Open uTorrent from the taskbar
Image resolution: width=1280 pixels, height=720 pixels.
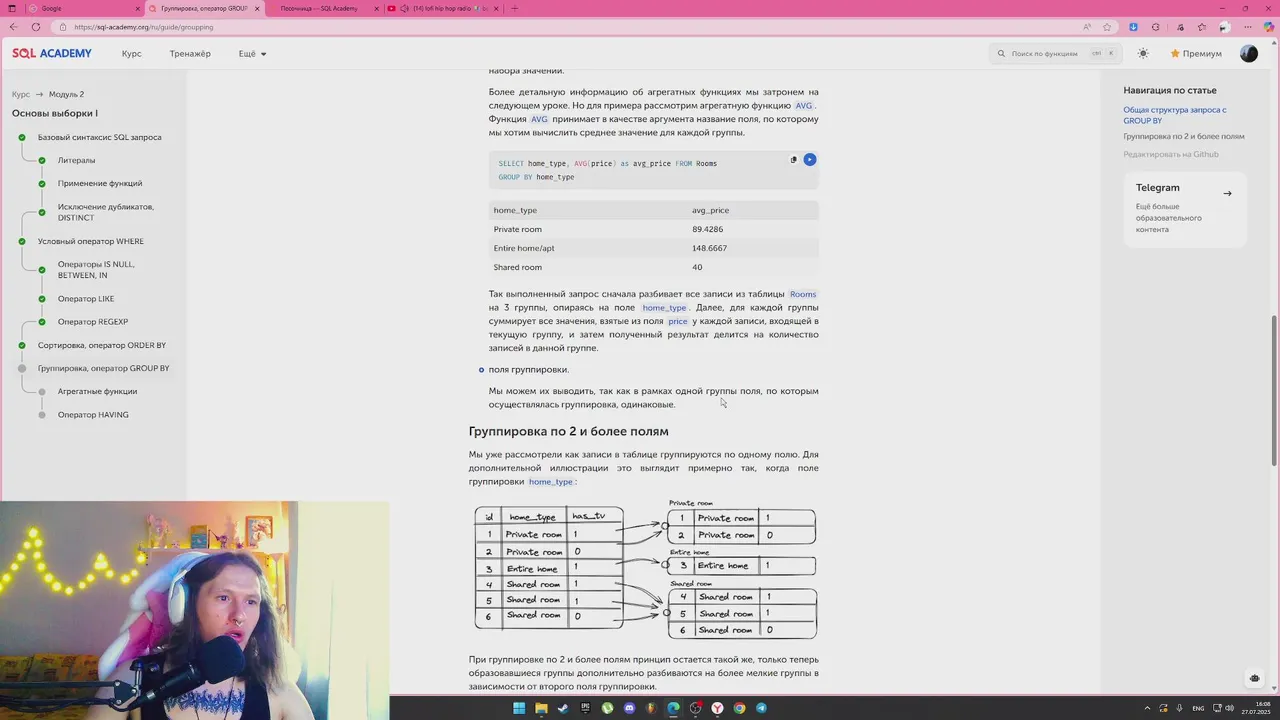point(607,708)
